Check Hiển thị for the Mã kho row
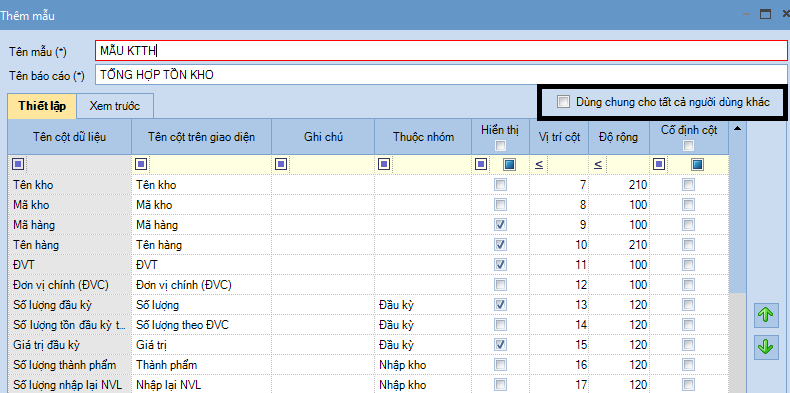The height and width of the screenshot is (393, 790). [x=500, y=205]
